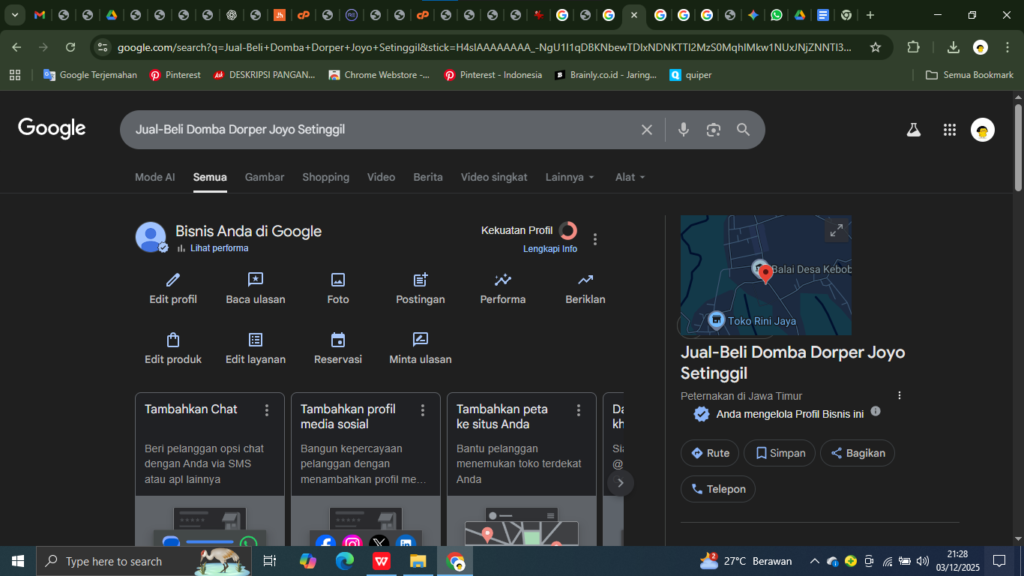
Task: Search by image with the Lens icon
Action: pyautogui.click(x=713, y=130)
